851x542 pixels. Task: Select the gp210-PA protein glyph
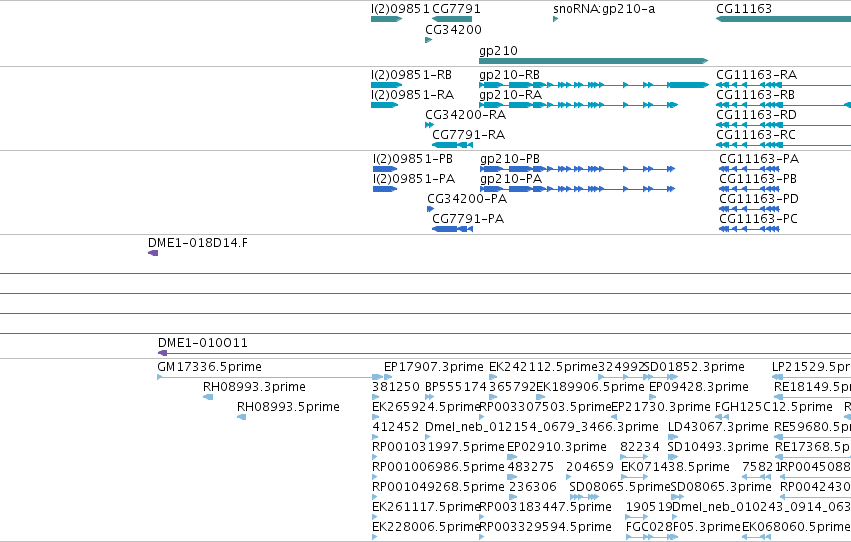[x=577, y=189]
